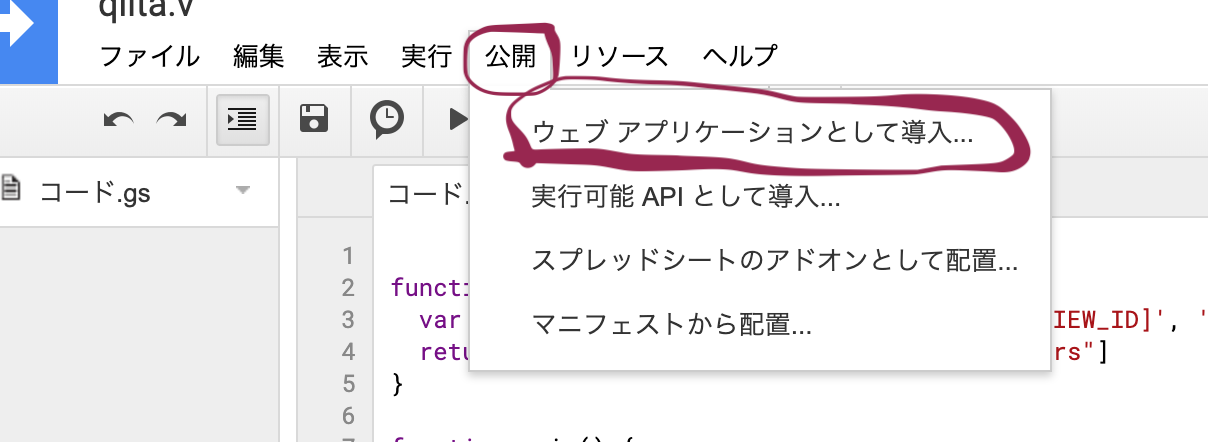Open the ファイル menu
The width and height of the screenshot is (1208, 442).
[x=150, y=56]
